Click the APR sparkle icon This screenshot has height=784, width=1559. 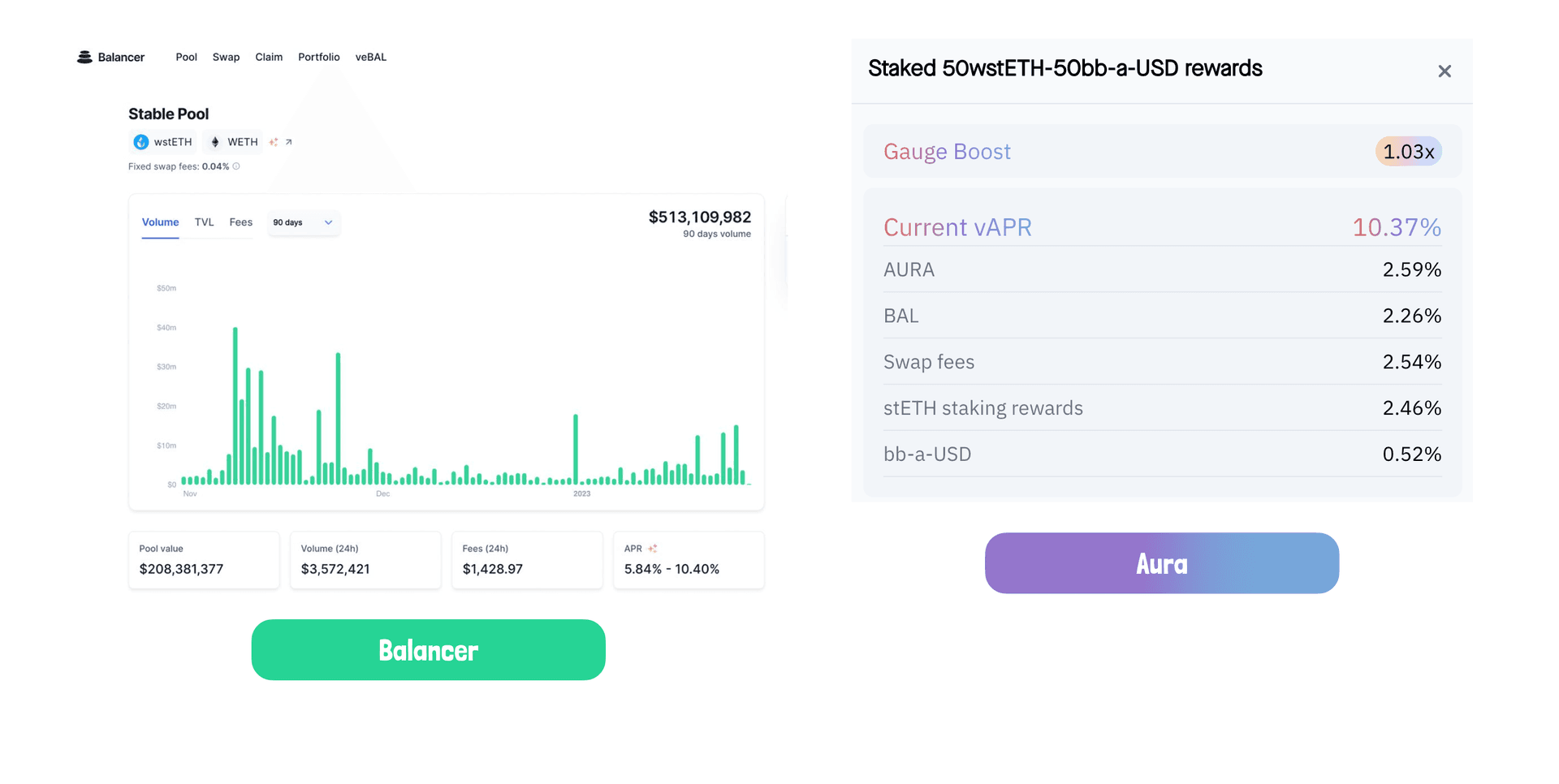(652, 549)
